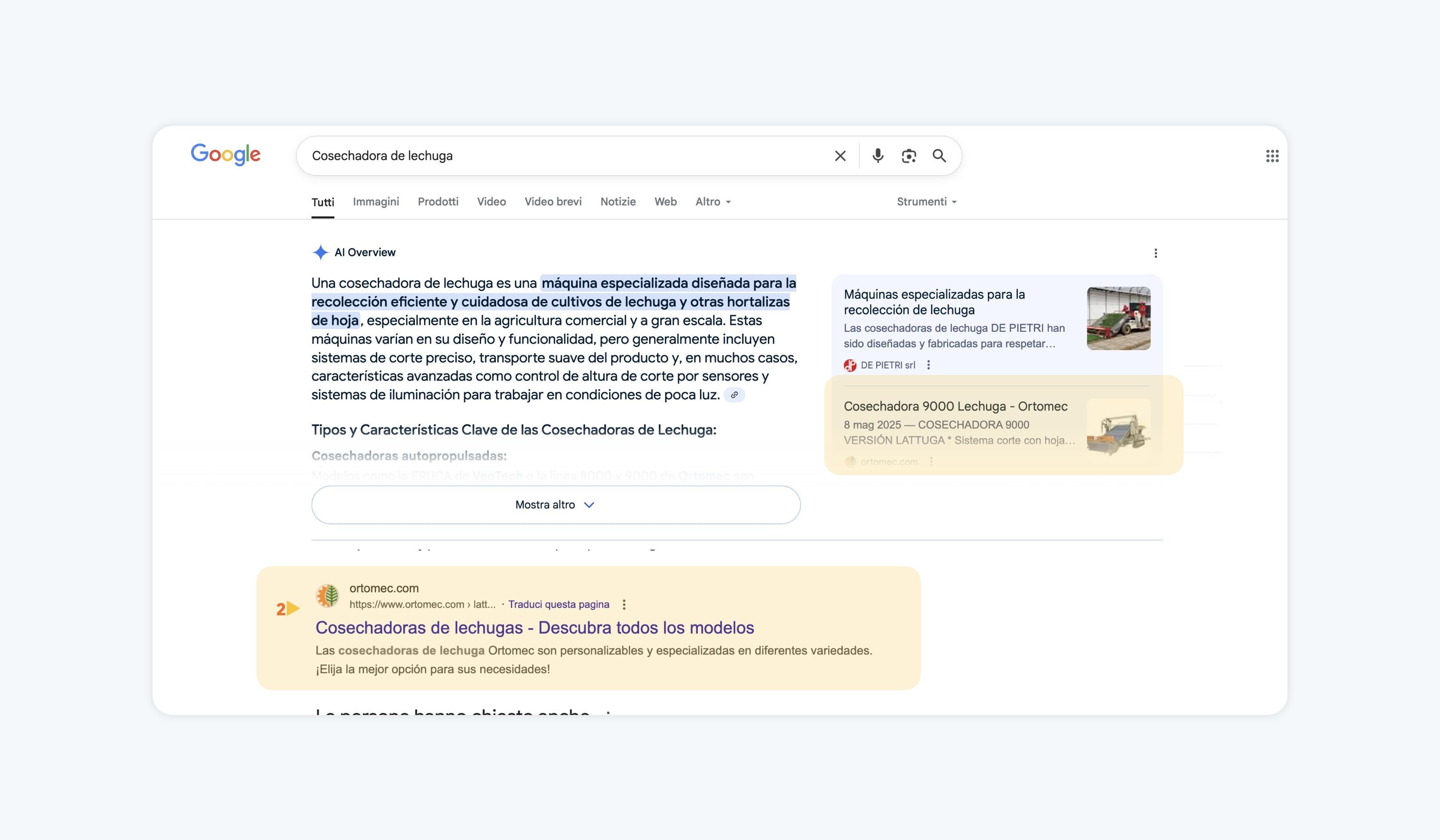Screen dimensions: 1440x840
Task: Switch to the Prodotti tab
Action: (x=438, y=202)
